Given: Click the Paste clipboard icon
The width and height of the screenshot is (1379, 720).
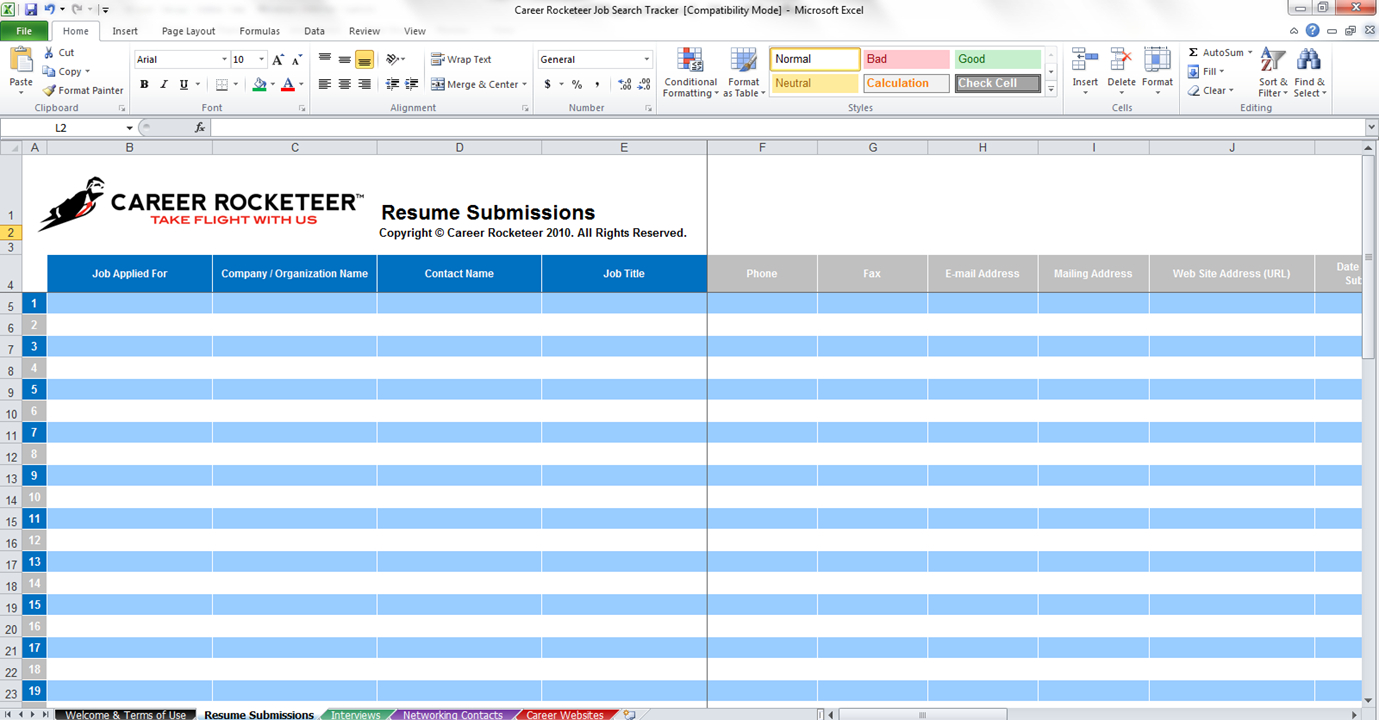Looking at the screenshot, I should click(x=20, y=62).
